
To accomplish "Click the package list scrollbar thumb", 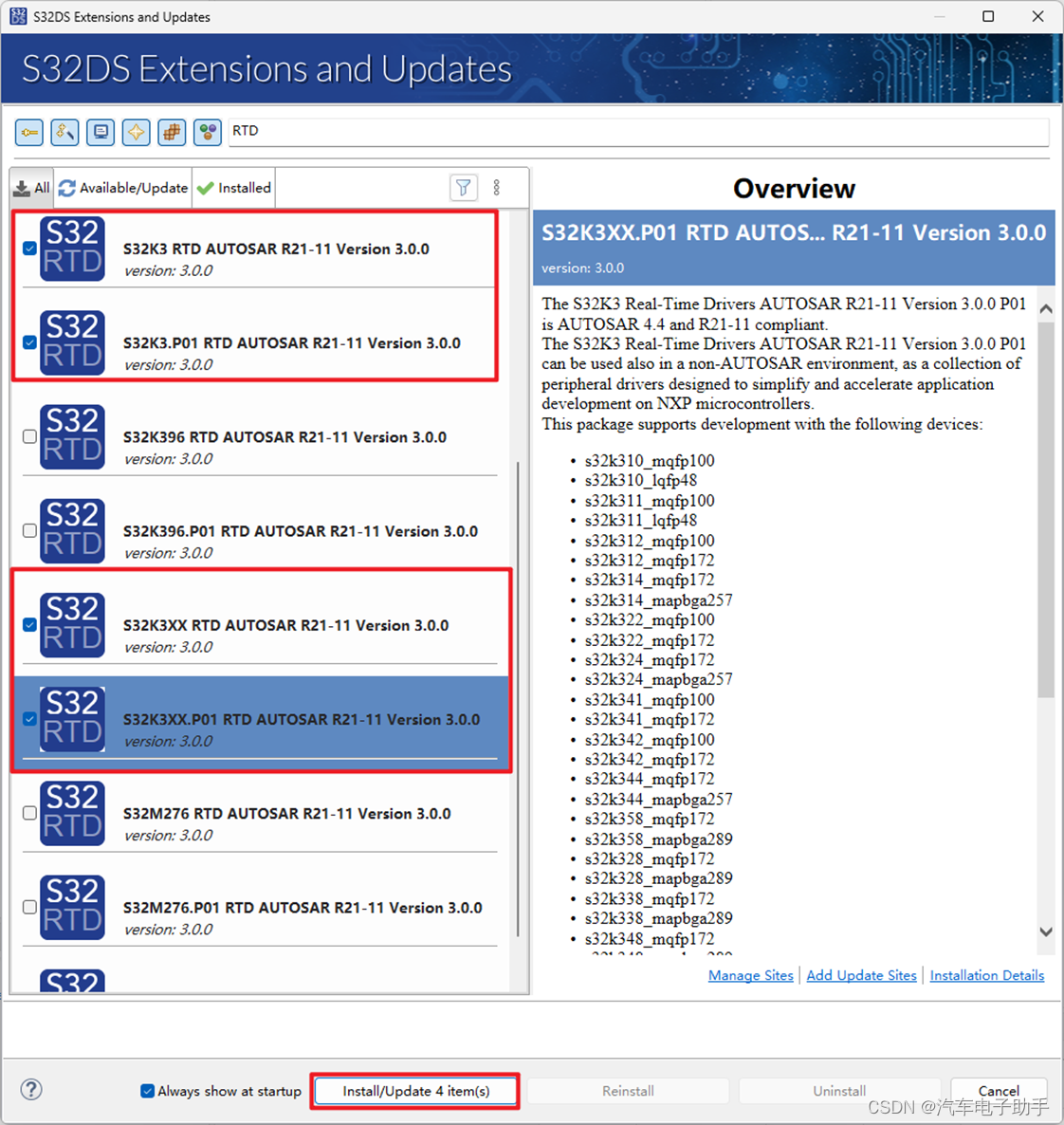I will tap(518, 699).
